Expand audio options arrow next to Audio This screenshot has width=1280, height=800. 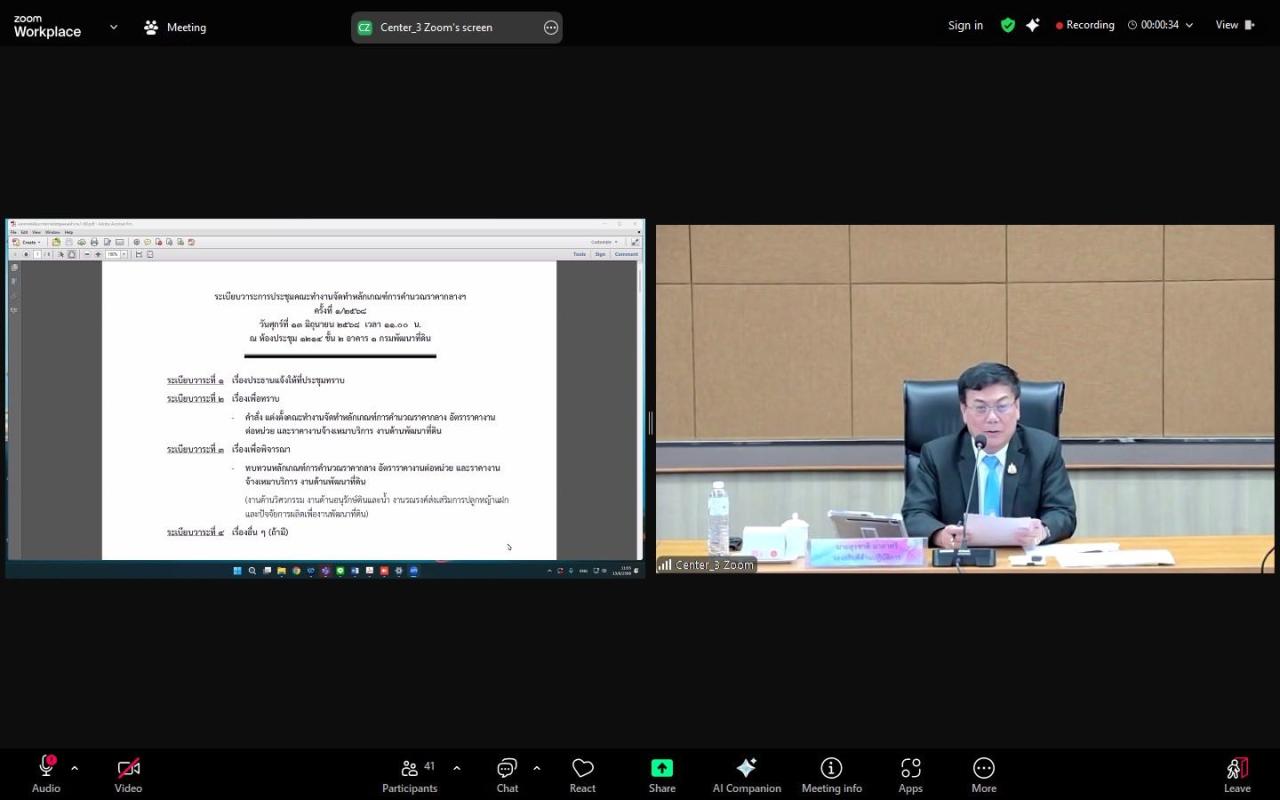75,768
